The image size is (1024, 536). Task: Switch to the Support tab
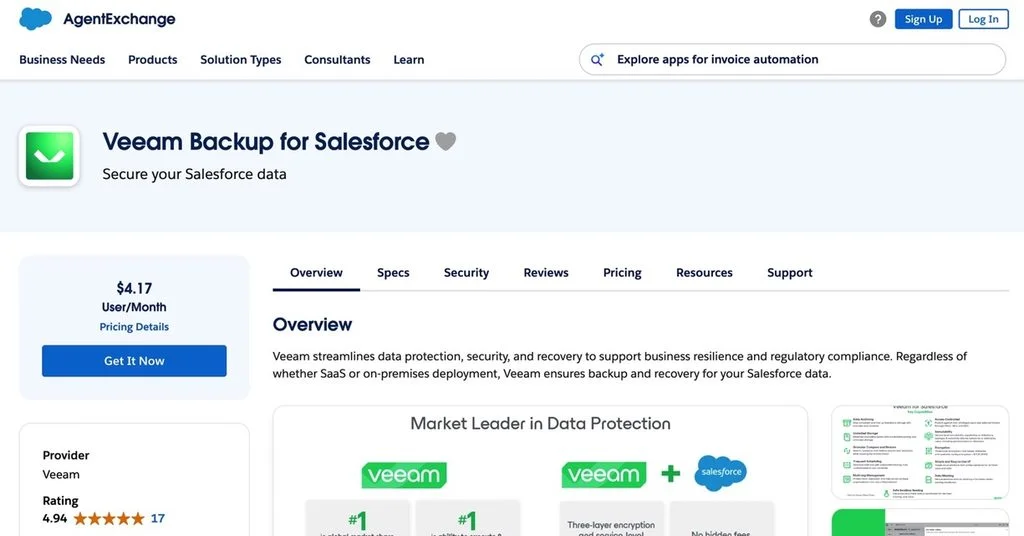[790, 273]
